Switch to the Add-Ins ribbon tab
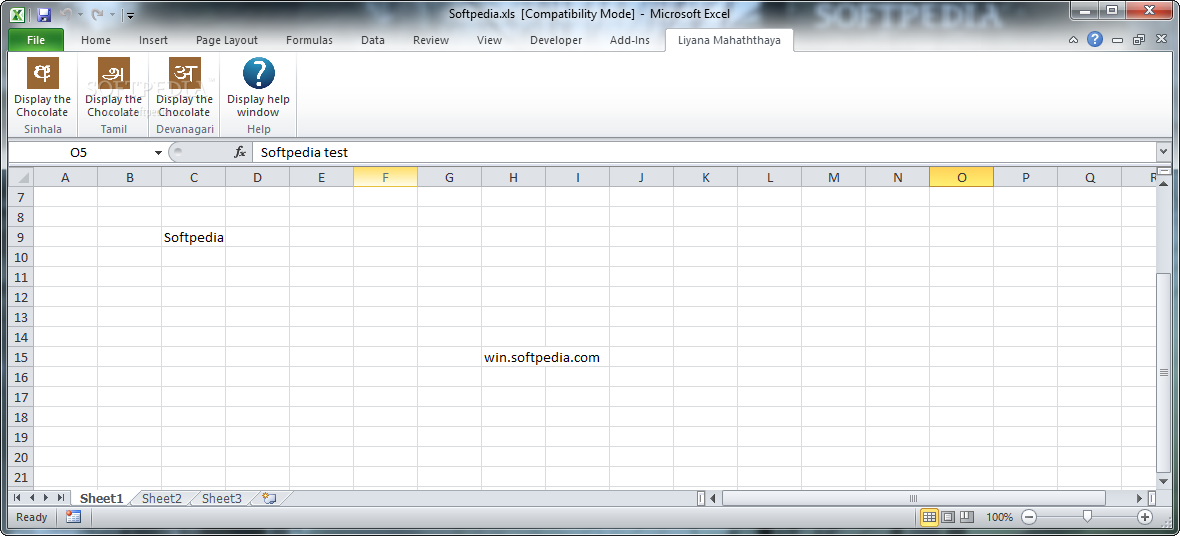Screen dimensions: 1180x536 point(630,41)
